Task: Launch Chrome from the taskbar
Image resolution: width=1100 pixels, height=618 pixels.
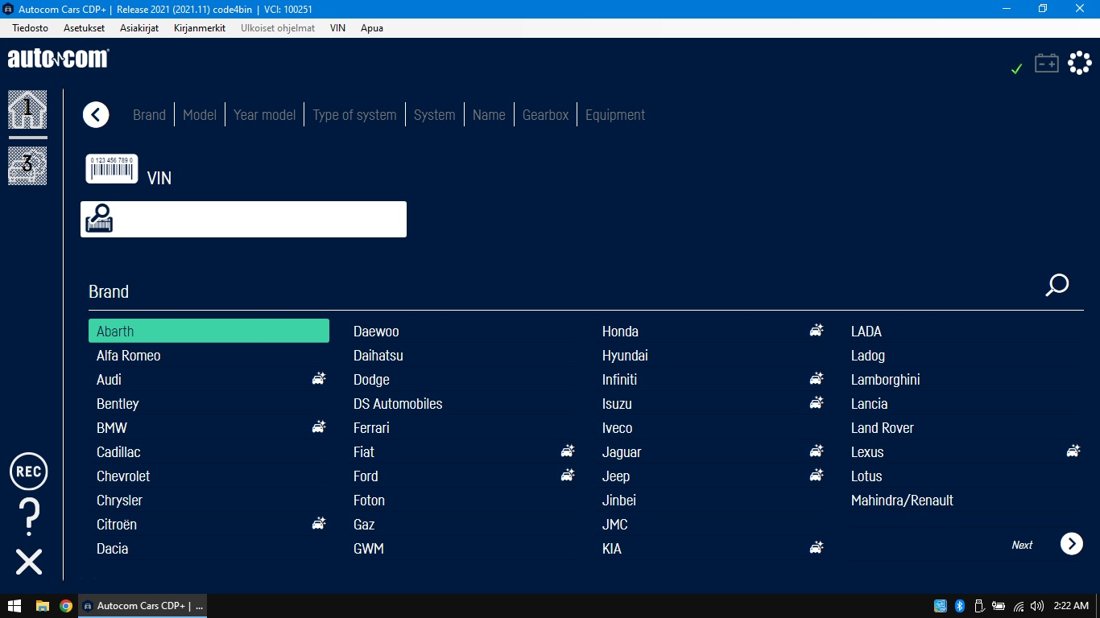Action: click(x=66, y=605)
